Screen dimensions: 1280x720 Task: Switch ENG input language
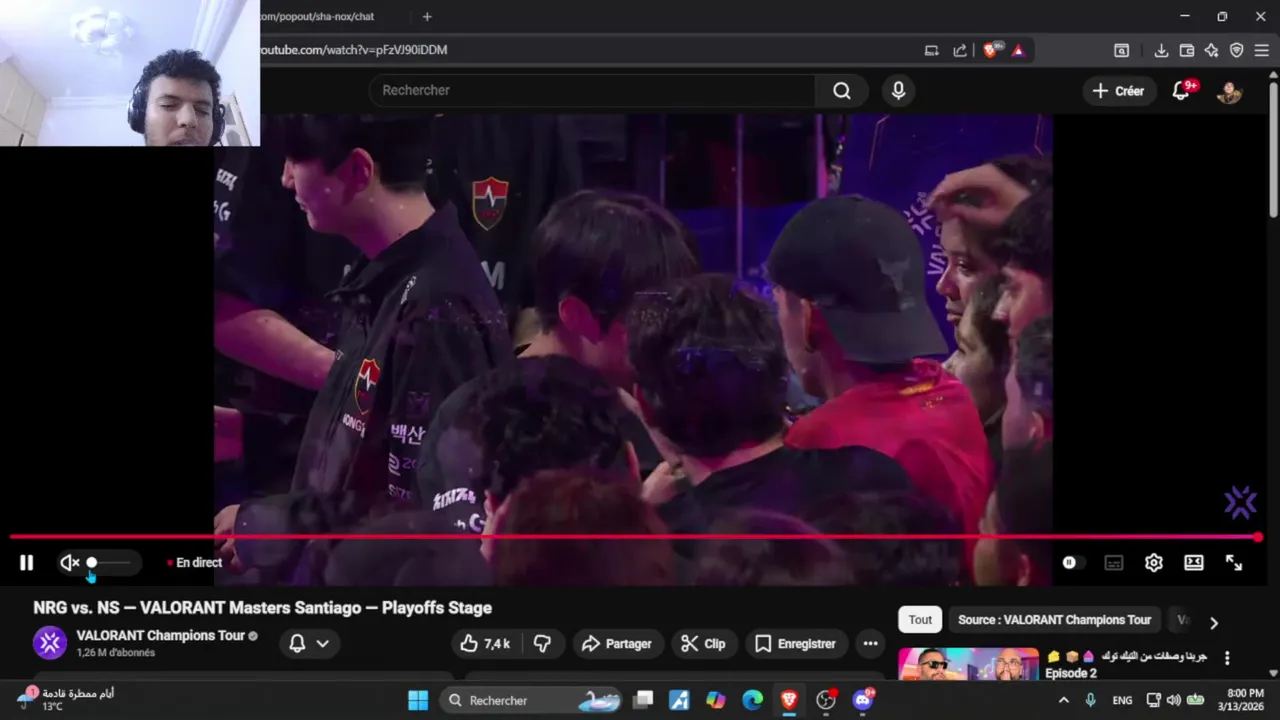1122,700
